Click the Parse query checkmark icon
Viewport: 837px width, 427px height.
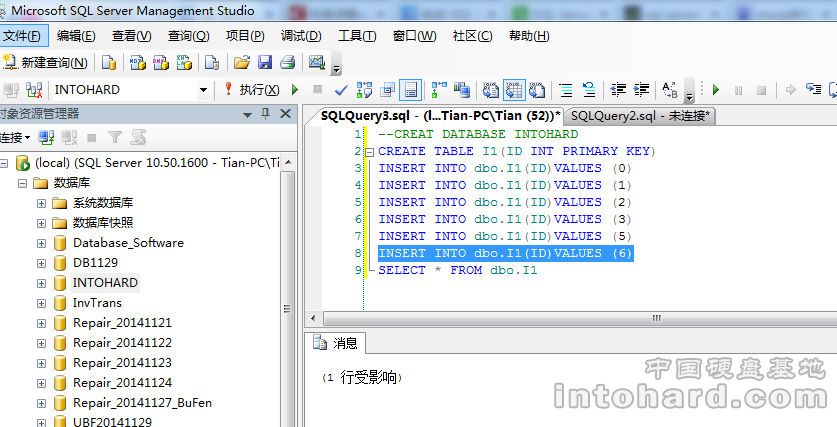pos(340,90)
